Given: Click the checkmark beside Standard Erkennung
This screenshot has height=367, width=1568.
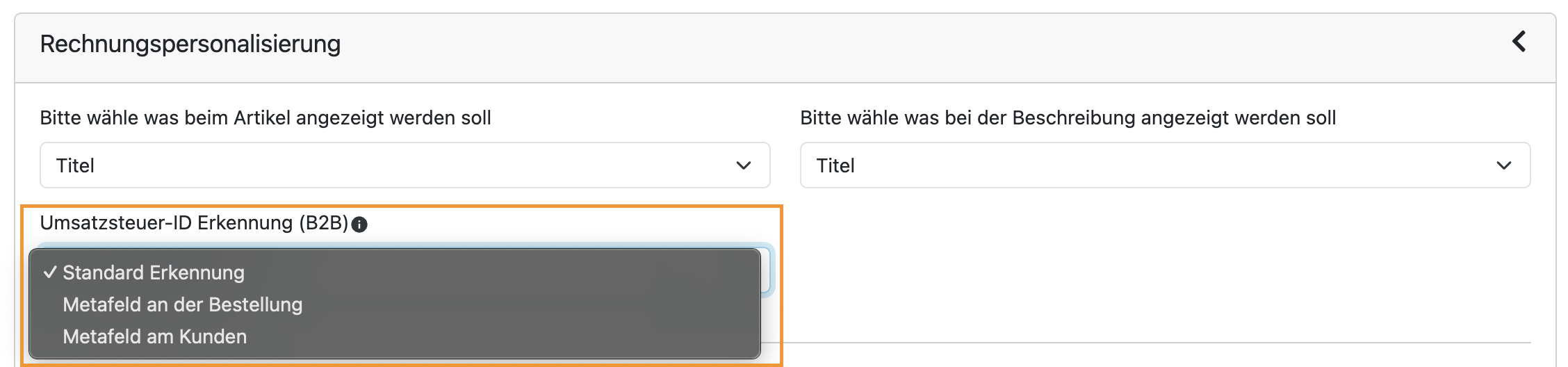Looking at the screenshot, I should (49, 272).
